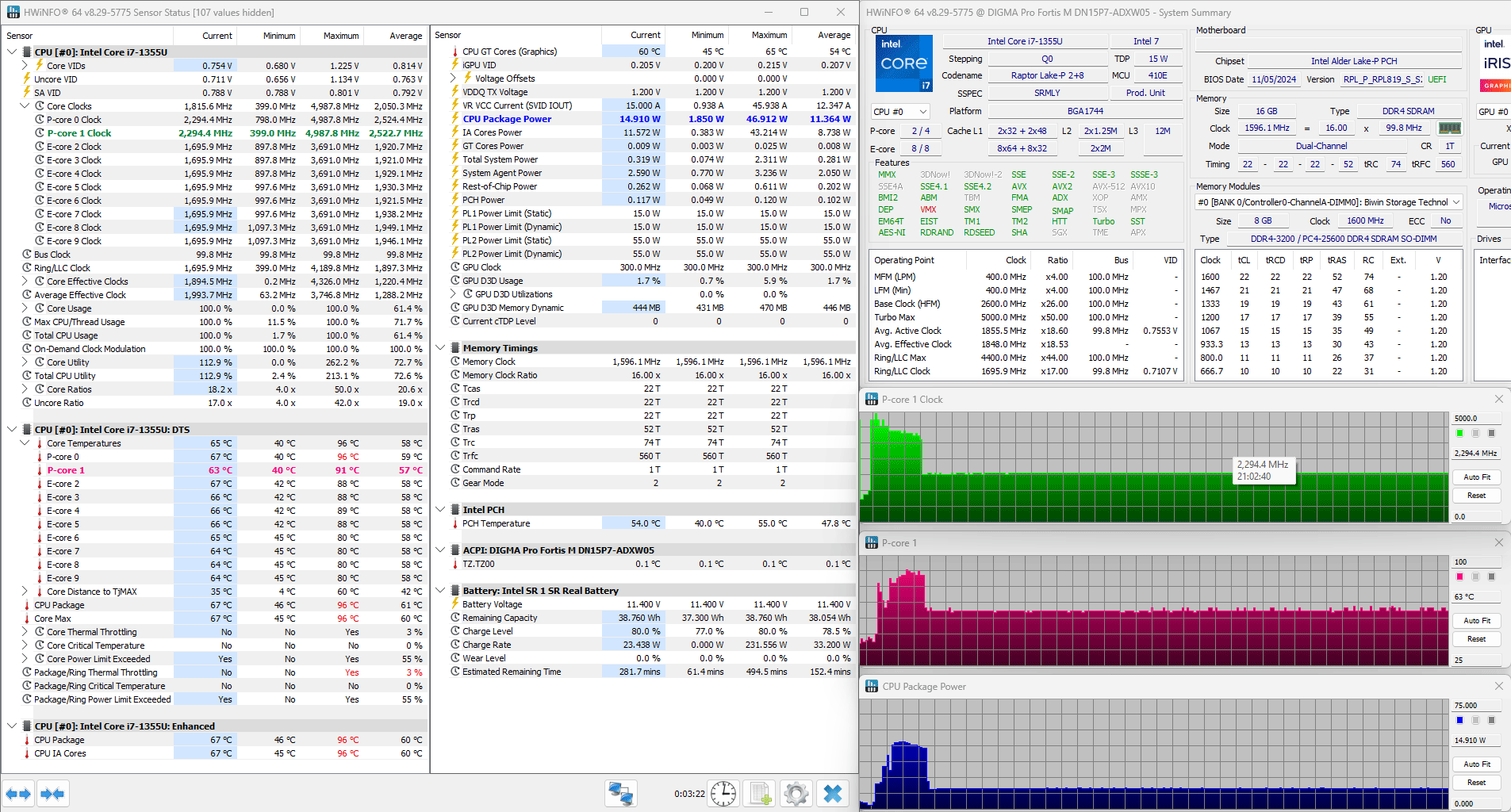Click the lightning bolt icon beside CPU Package Power
The width and height of the screenshot is (1511, 812).
click(455, 119)
